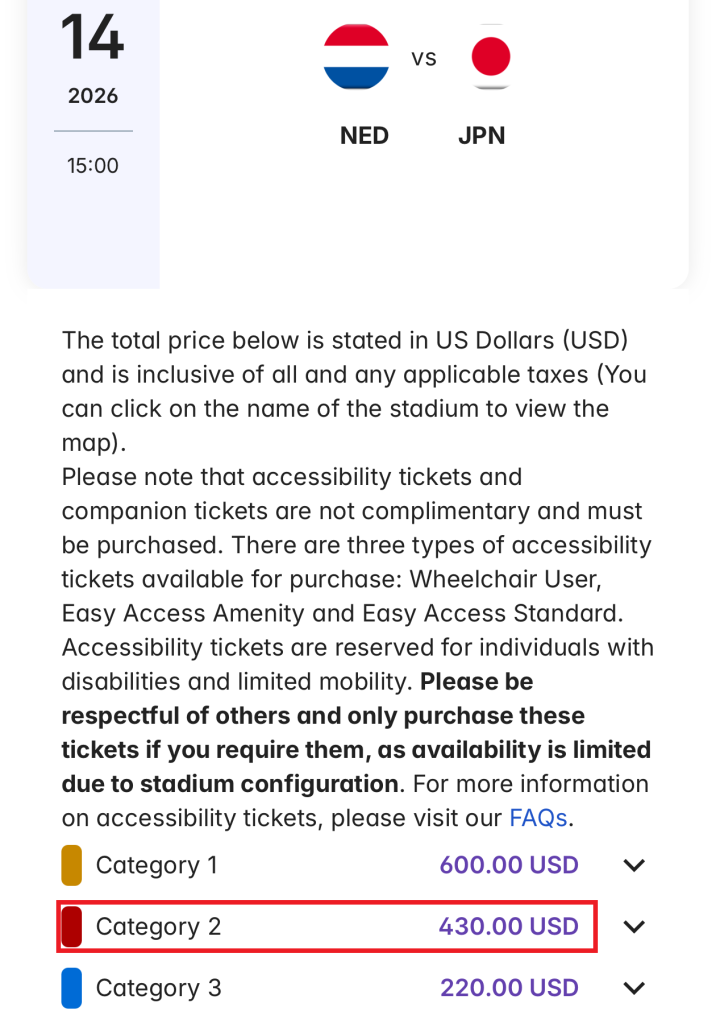This screenshot has height=1024, width=716.
Task: Select the Category 2 label
Action: coord(158,927)
